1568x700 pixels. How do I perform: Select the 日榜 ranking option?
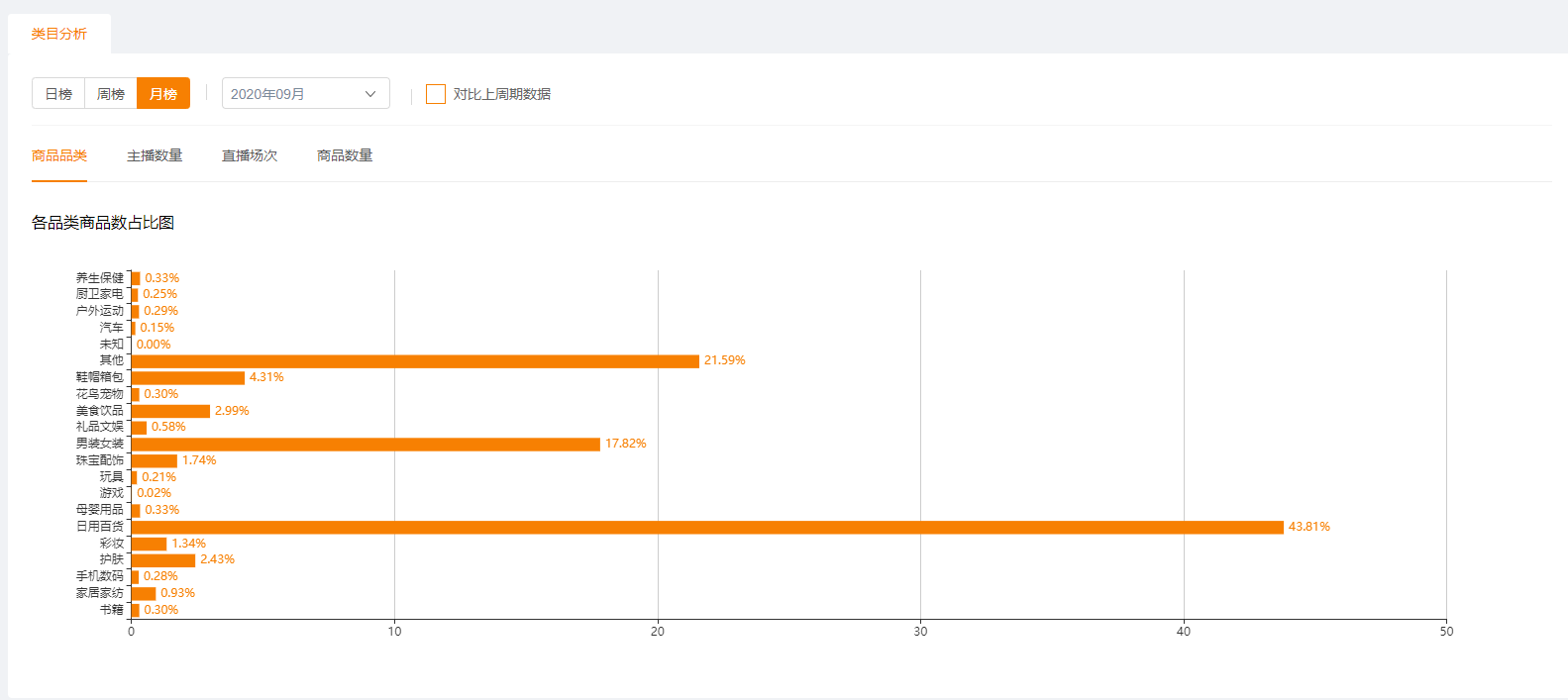coord(58,94)
